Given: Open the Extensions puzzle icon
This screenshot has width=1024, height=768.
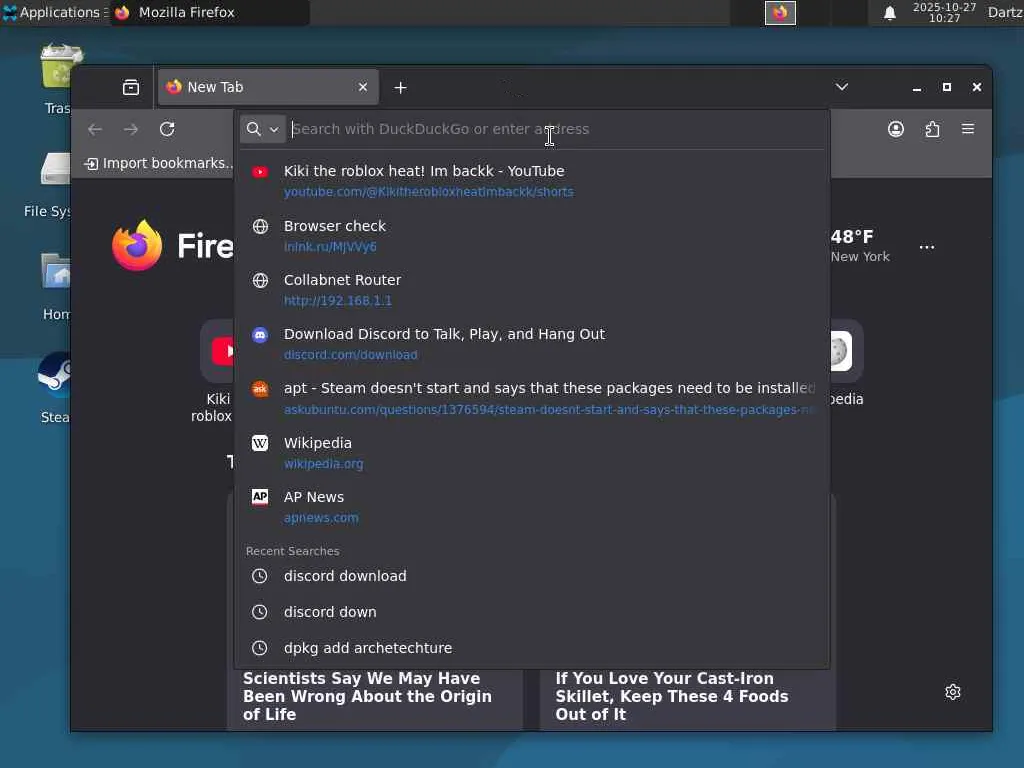Looking at the screenshot, I should [x=932, y=129].
